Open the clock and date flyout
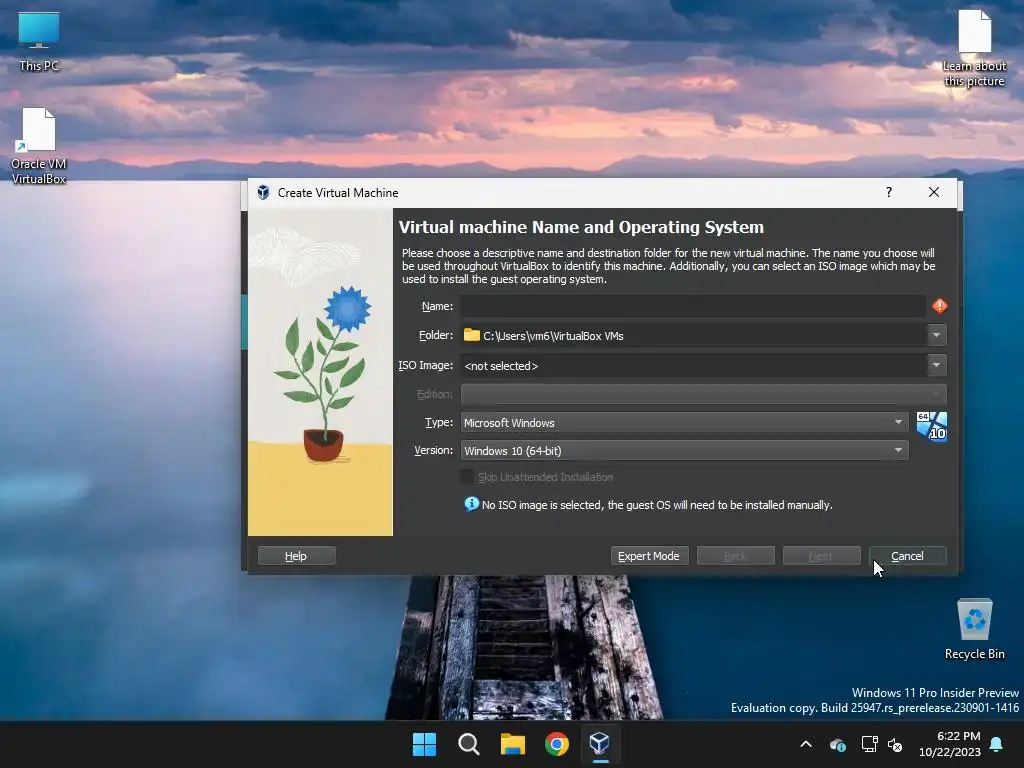The width and height of the screenshot is (1024, 768). pyautogui.click(x=950, y=744)
